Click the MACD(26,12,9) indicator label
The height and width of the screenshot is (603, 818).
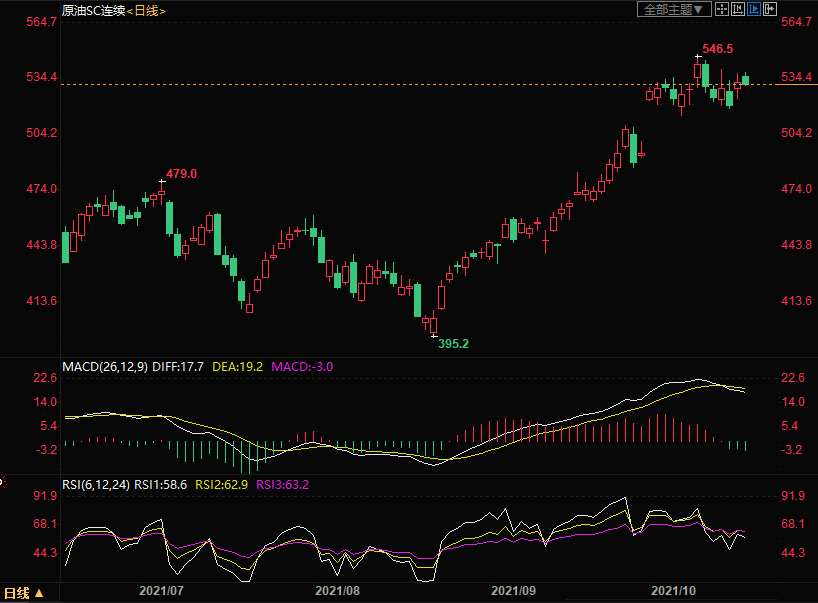(105, 367)
